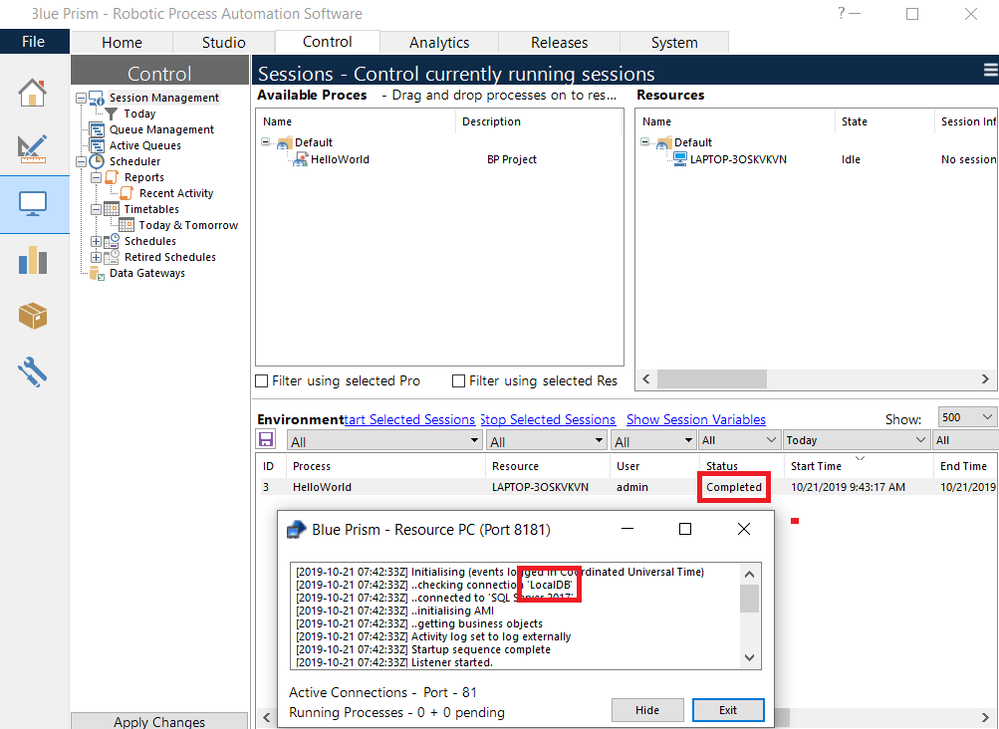Open the Studio pencil-ruler sidebar icon
The width and height of the screenshot is (999, 729).
[x=32, y=148]
